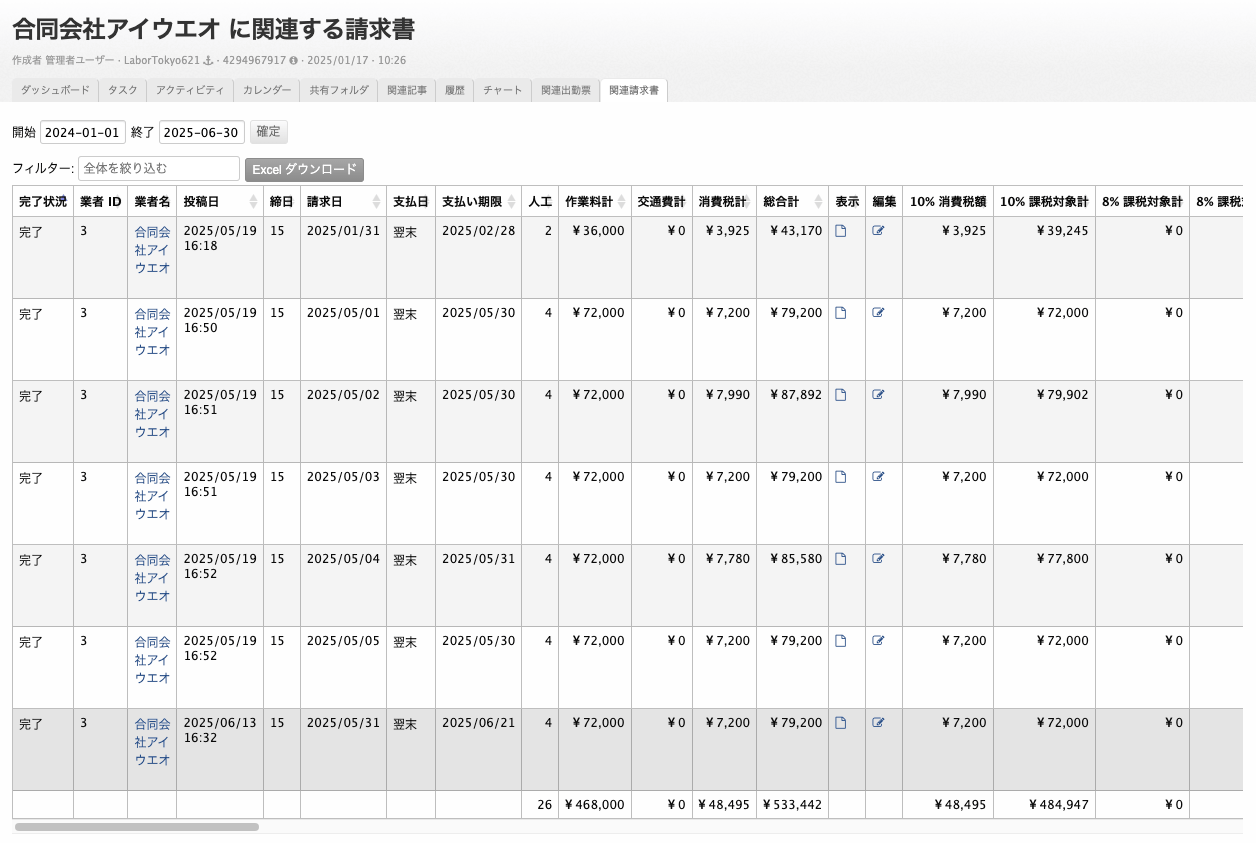
Task: View the invoice document totaling ￥85,580
Action: click(840, 559)
